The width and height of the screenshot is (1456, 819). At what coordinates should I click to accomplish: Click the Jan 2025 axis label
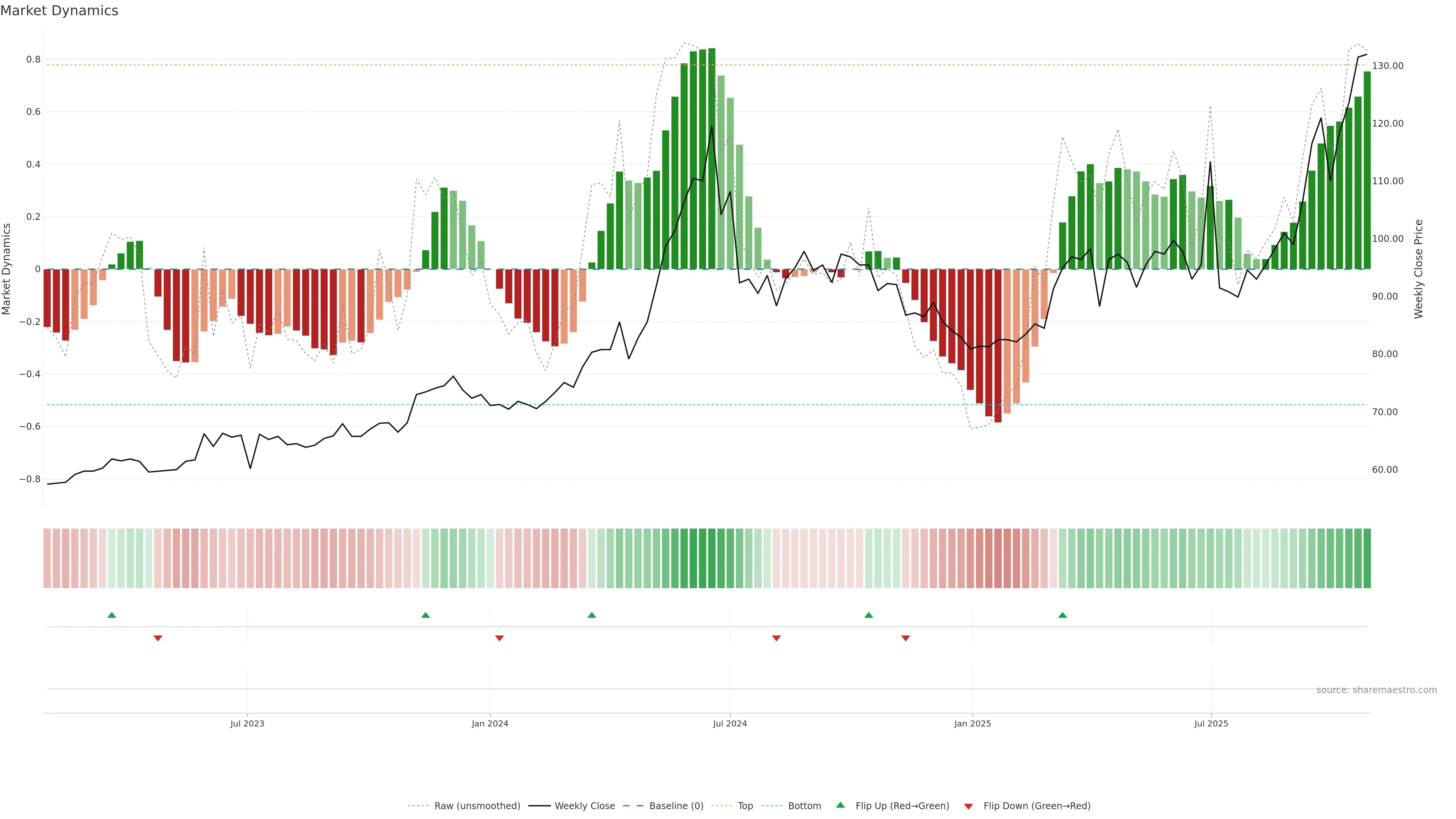(x=972, y=723)
